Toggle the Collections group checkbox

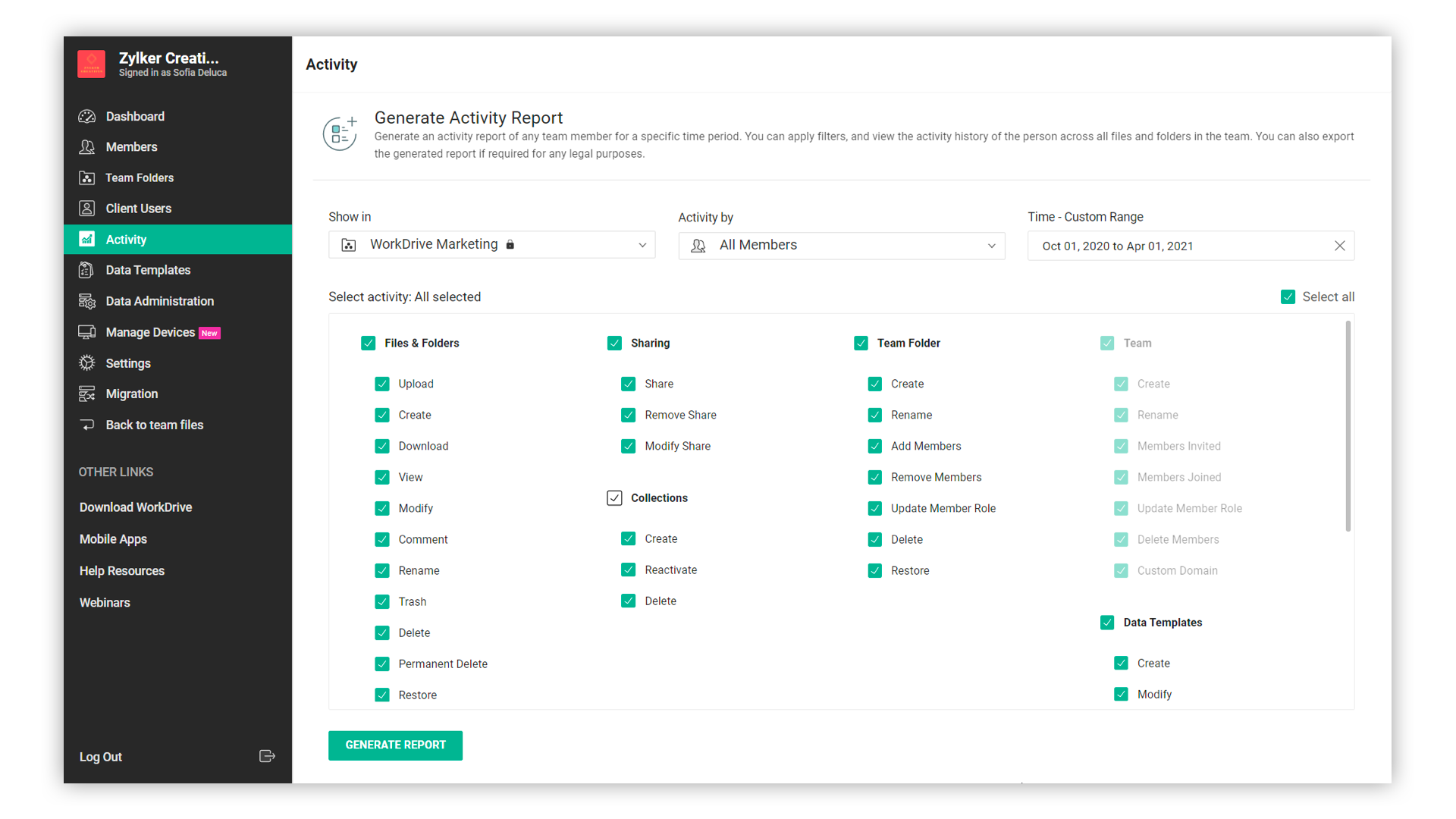(x=614, y=497)
